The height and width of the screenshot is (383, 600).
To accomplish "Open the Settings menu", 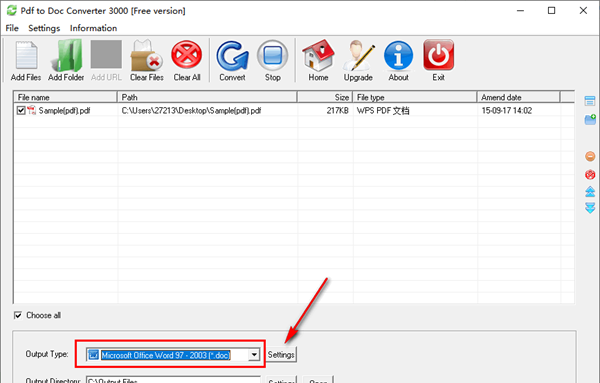I will tap(44, 28).
